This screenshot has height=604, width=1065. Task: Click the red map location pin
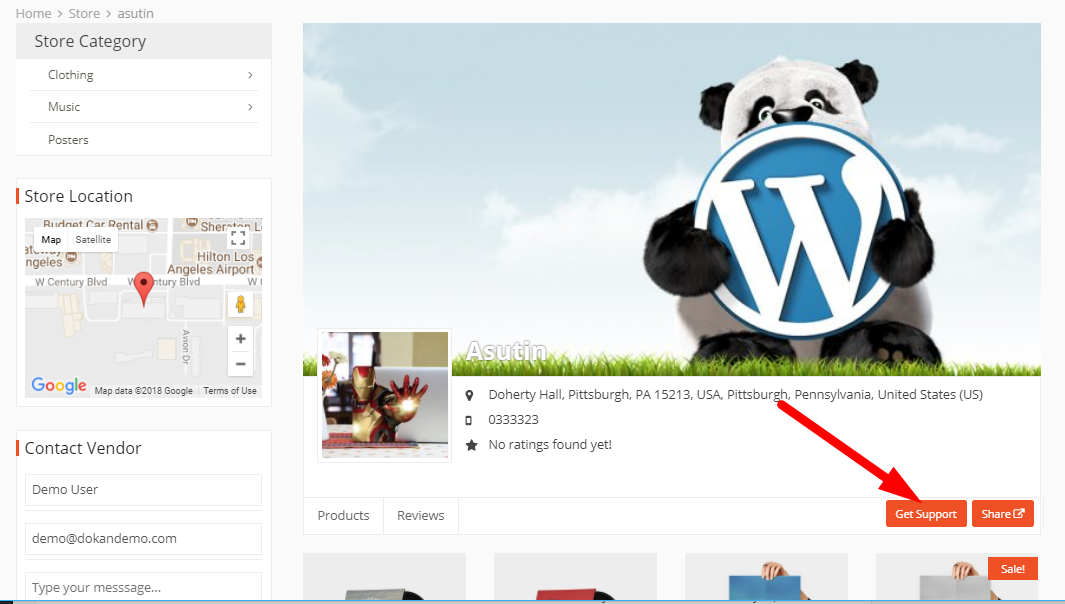click(x=143, y=289)
